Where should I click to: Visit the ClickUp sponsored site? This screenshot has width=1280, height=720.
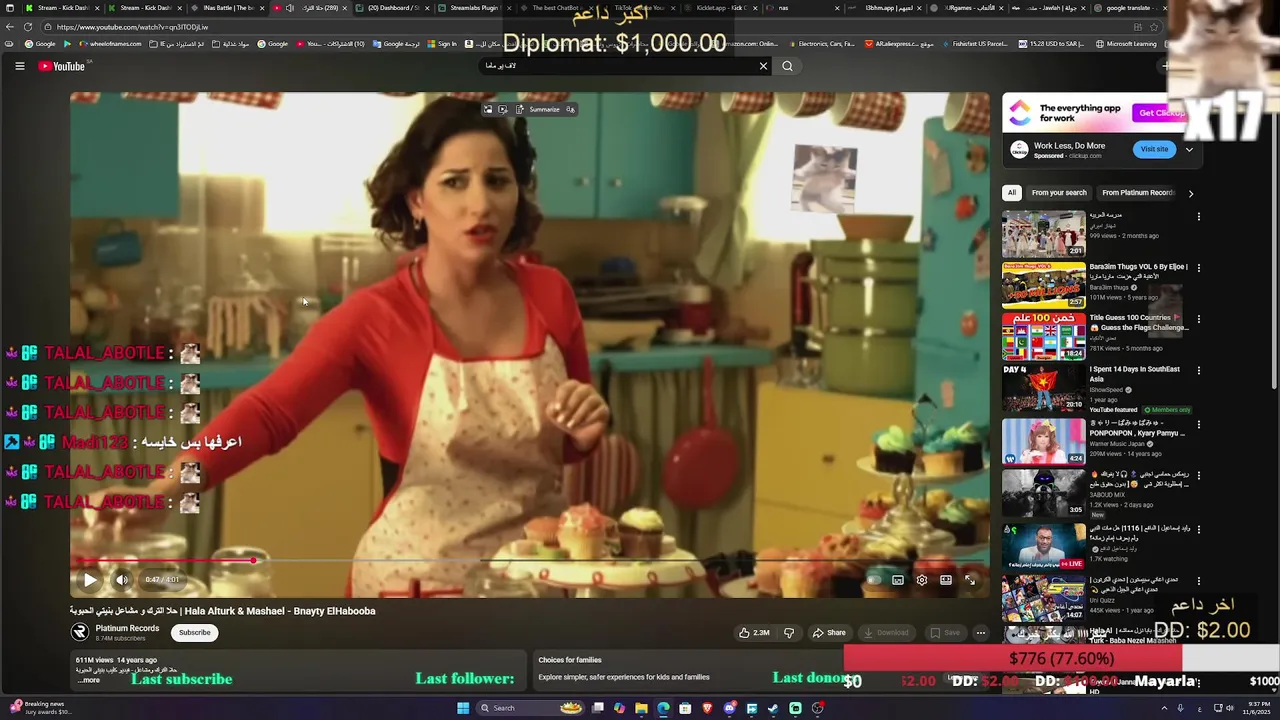pos(1154,149)
